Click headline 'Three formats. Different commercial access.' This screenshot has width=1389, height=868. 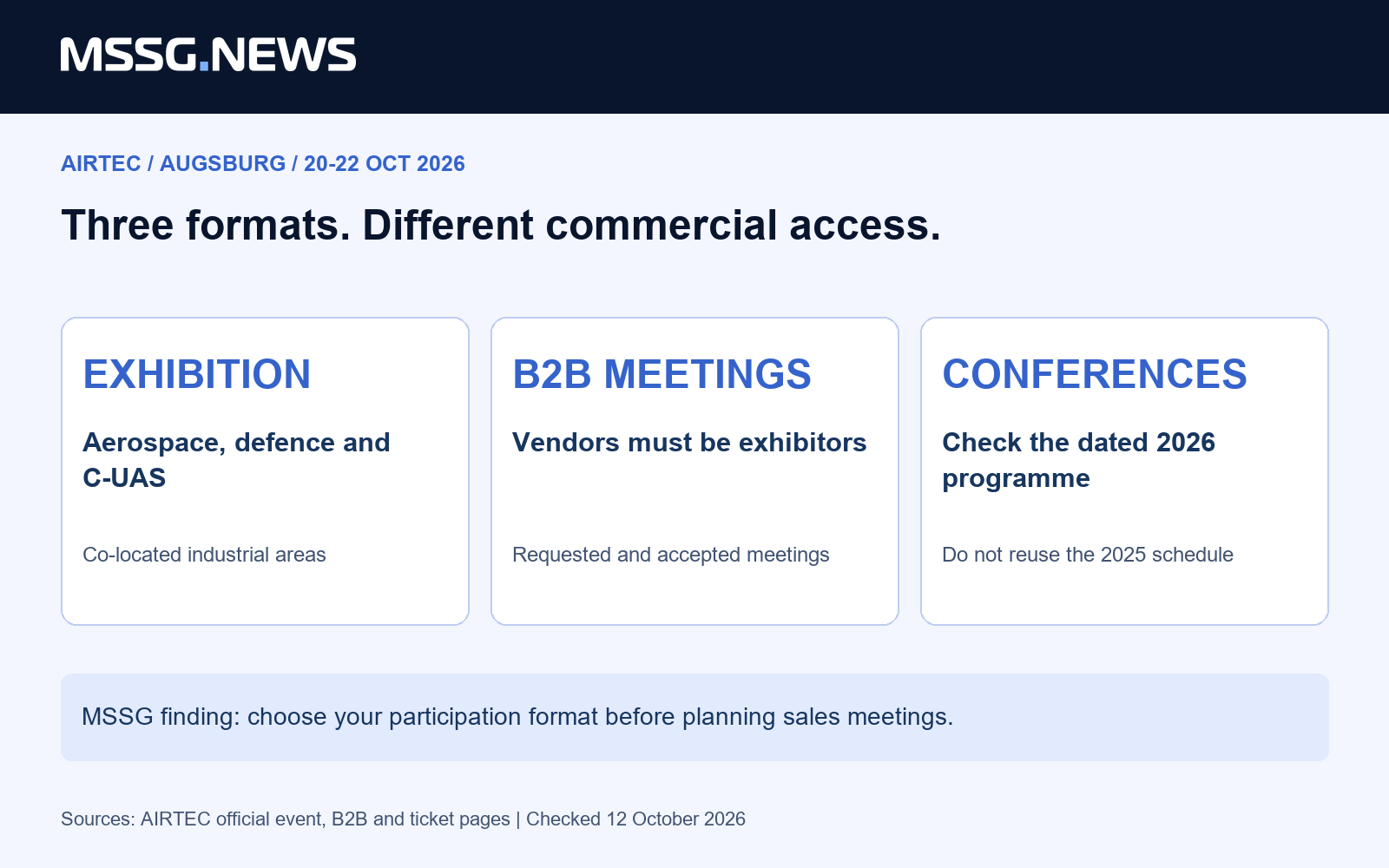point(501,226)
